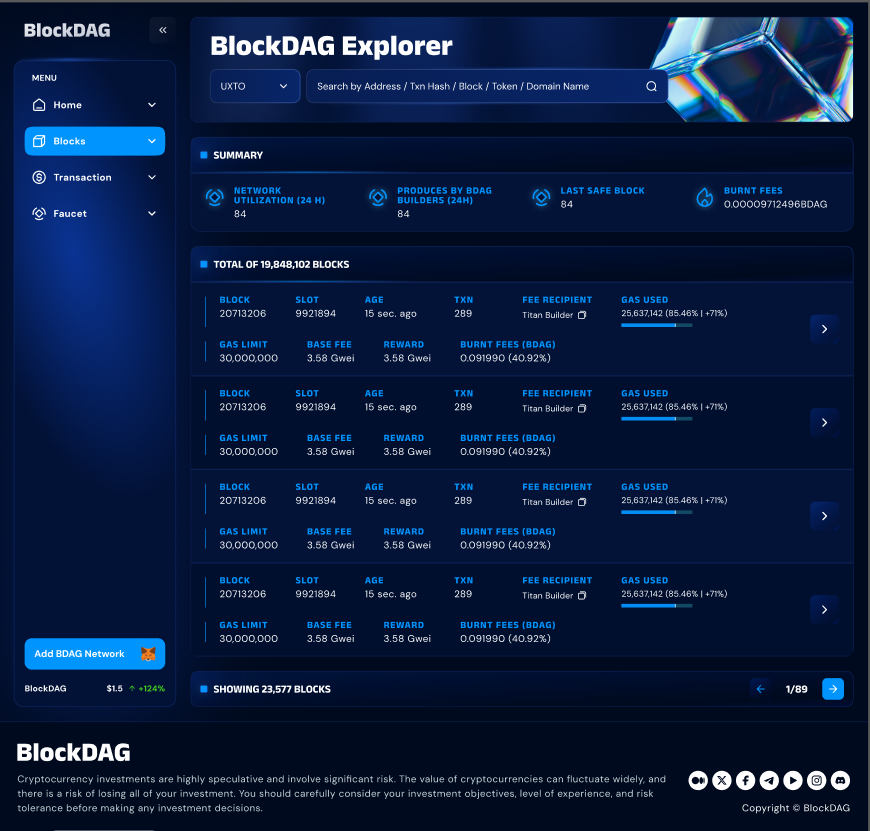
Task: Select Transaction in the sidebar menu
Action: point(95,178)
